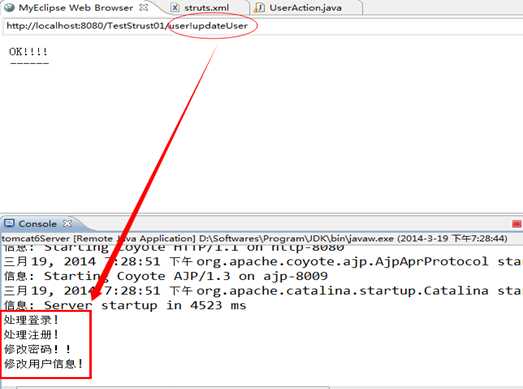Click the globe icon of Web Browser tab
Image resolution: width=523 pixels, height=389 pixels.
(9, 7)
